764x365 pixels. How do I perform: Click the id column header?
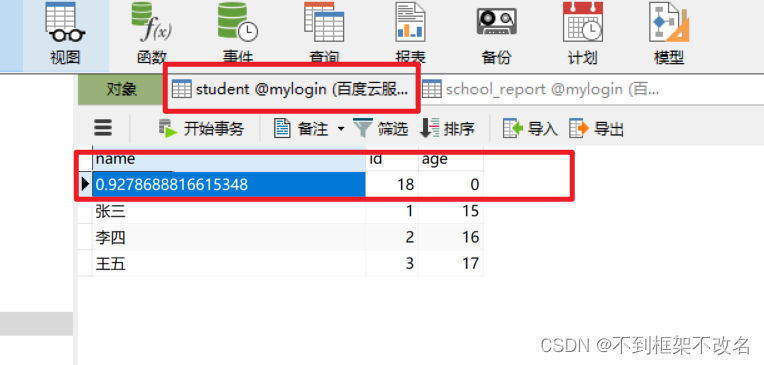coord(392,159)
